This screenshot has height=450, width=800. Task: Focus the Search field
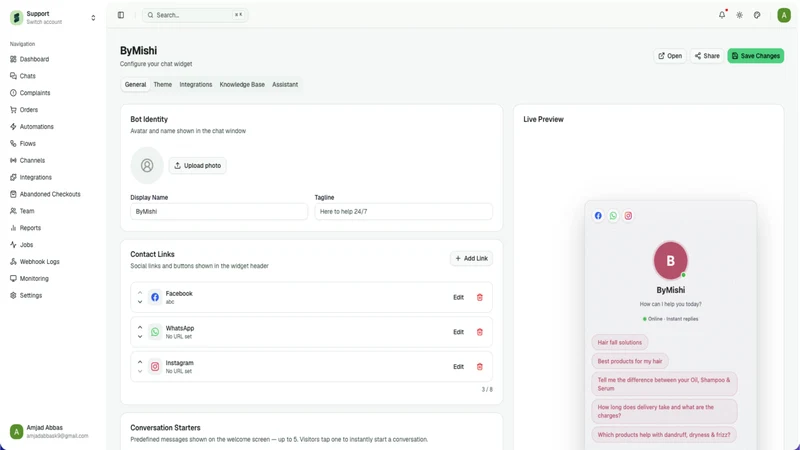pyautogui.click(x=195, y=15)
